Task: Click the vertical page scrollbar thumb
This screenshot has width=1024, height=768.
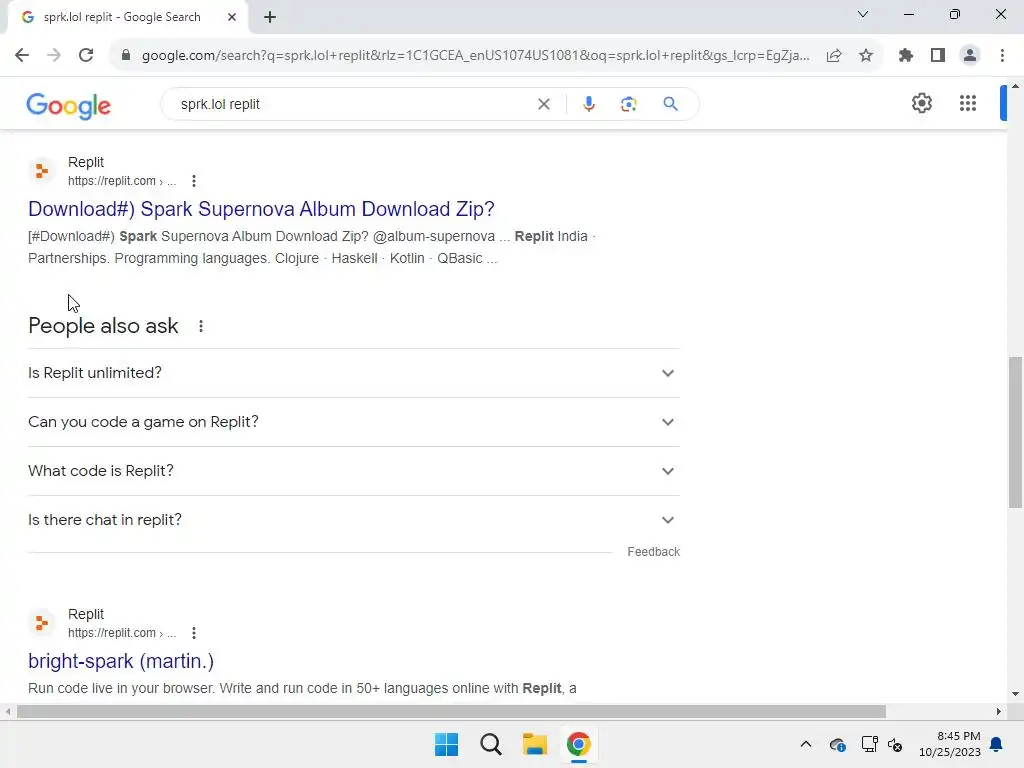Action: (1015, 432)
